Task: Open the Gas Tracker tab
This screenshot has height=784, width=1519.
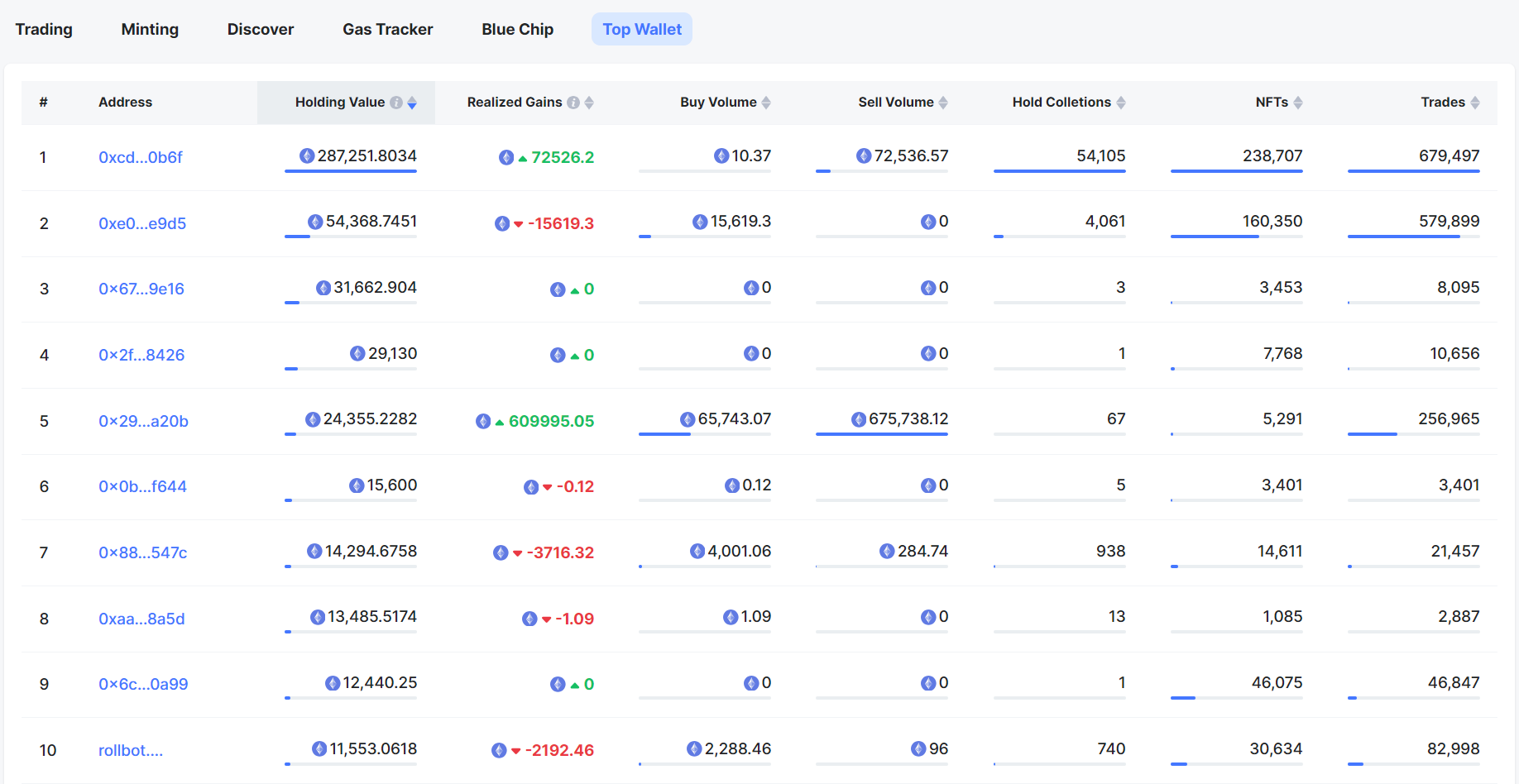Action: coord(388,29)
